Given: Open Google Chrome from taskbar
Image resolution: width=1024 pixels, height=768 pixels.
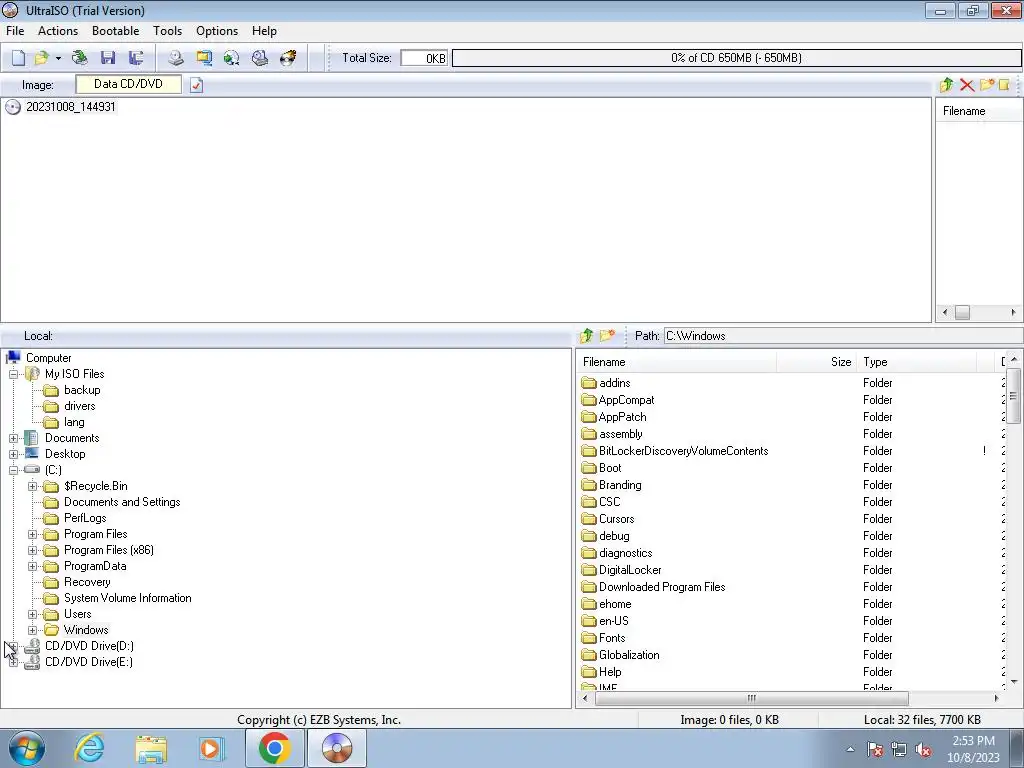Looking at the screenshot, I should (x=274, y=748).
